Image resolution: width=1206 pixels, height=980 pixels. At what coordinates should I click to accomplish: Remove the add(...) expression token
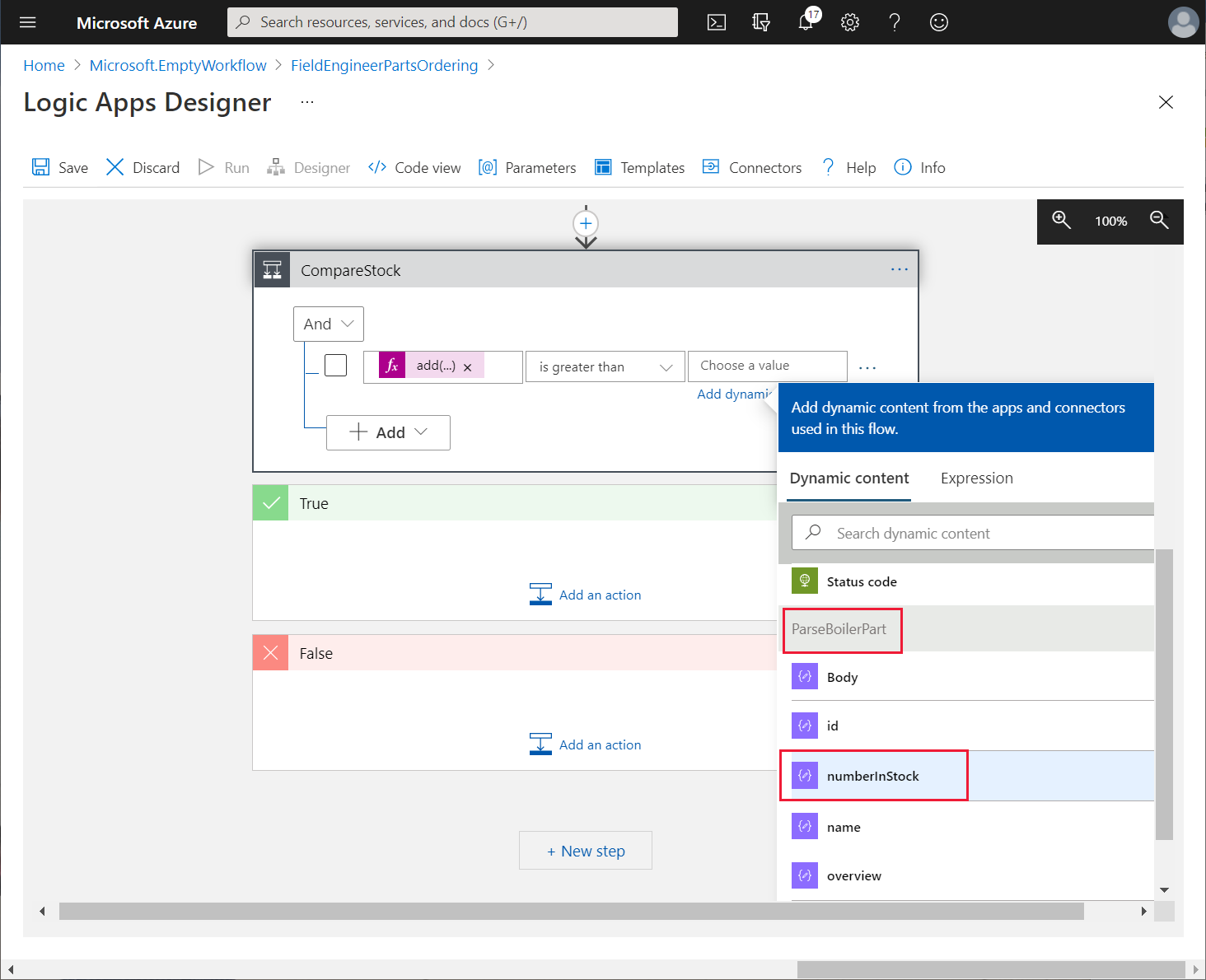[x=468, y=367]
